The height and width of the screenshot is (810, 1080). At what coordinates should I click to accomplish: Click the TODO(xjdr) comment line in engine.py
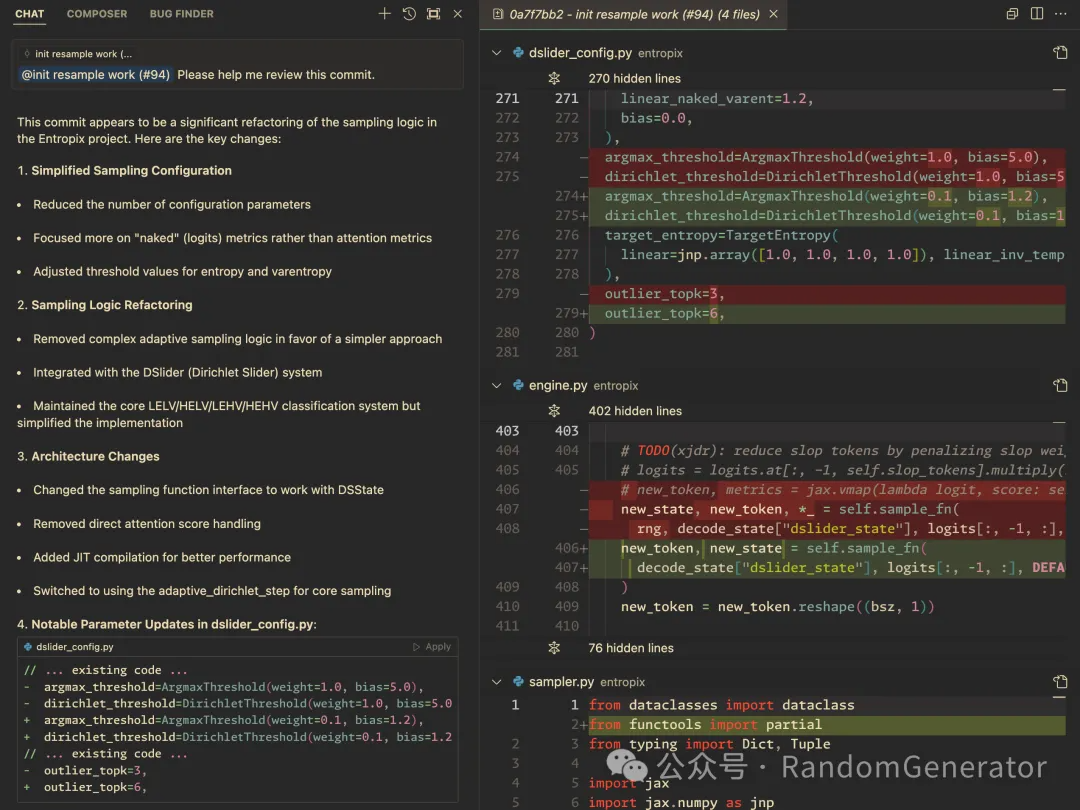842,450
